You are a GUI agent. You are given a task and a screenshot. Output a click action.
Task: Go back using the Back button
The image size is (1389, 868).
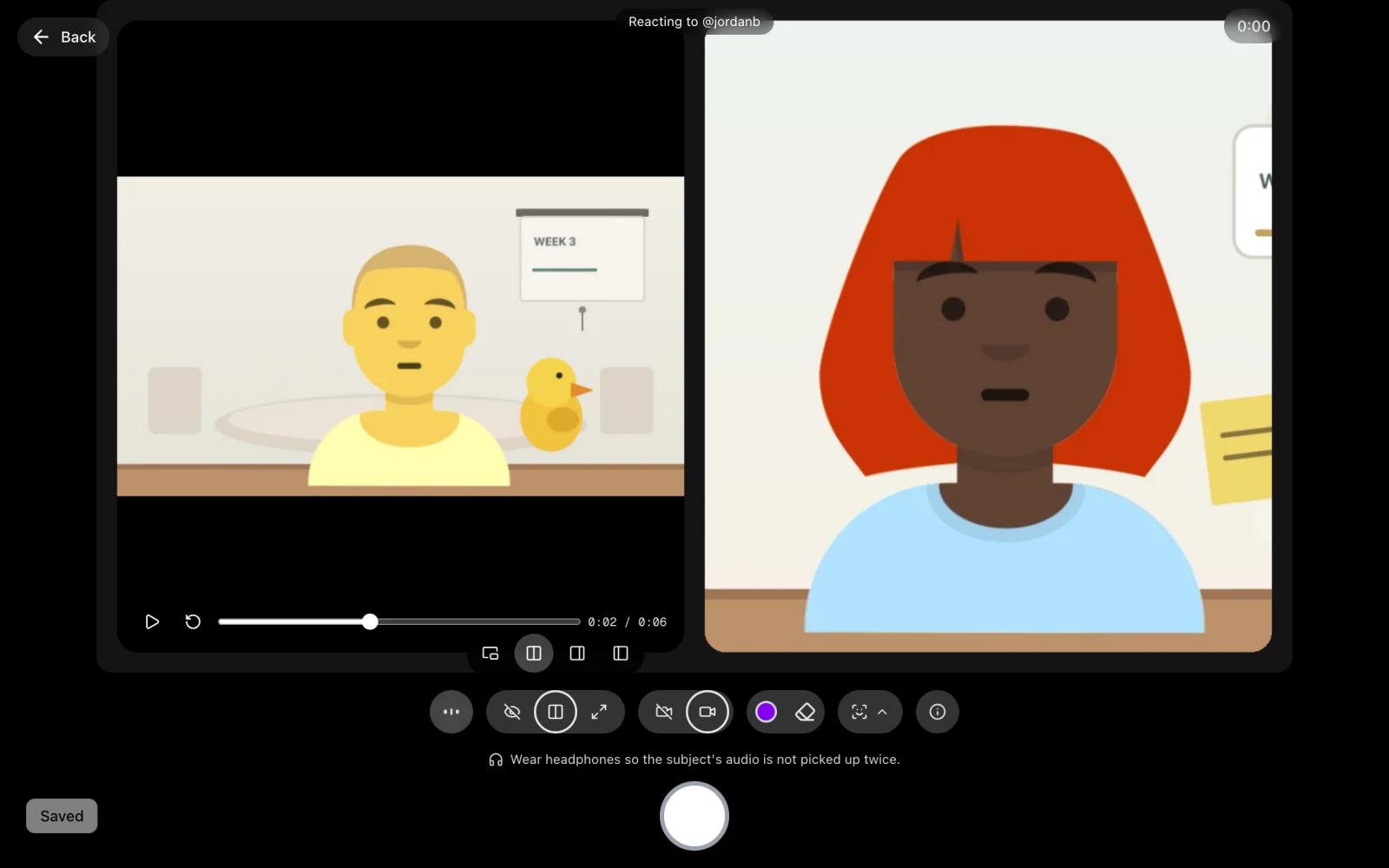63,37
